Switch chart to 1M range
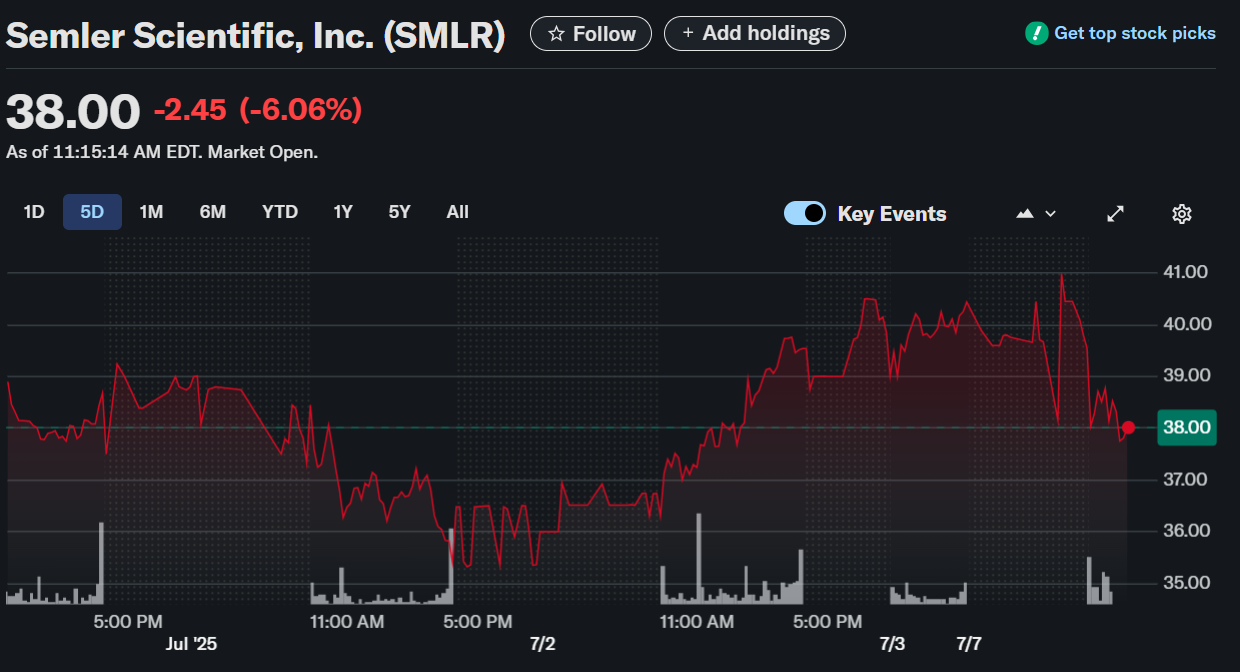The image size is (1240, 672). click(151, 212)
